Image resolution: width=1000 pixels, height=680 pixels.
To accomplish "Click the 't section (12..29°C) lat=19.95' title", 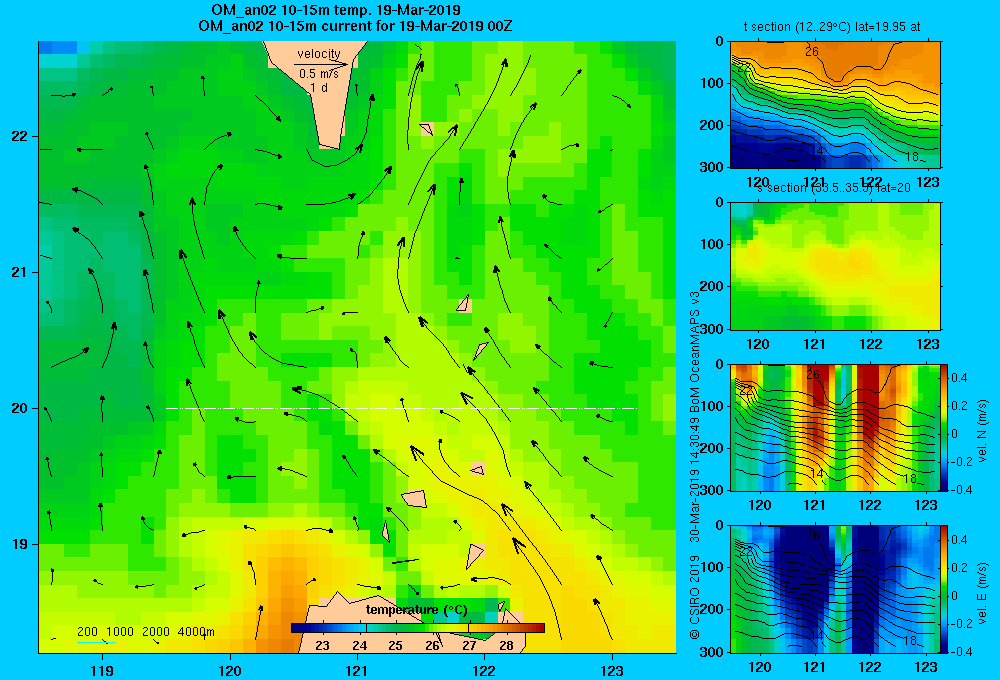I will tap(832, 27).
